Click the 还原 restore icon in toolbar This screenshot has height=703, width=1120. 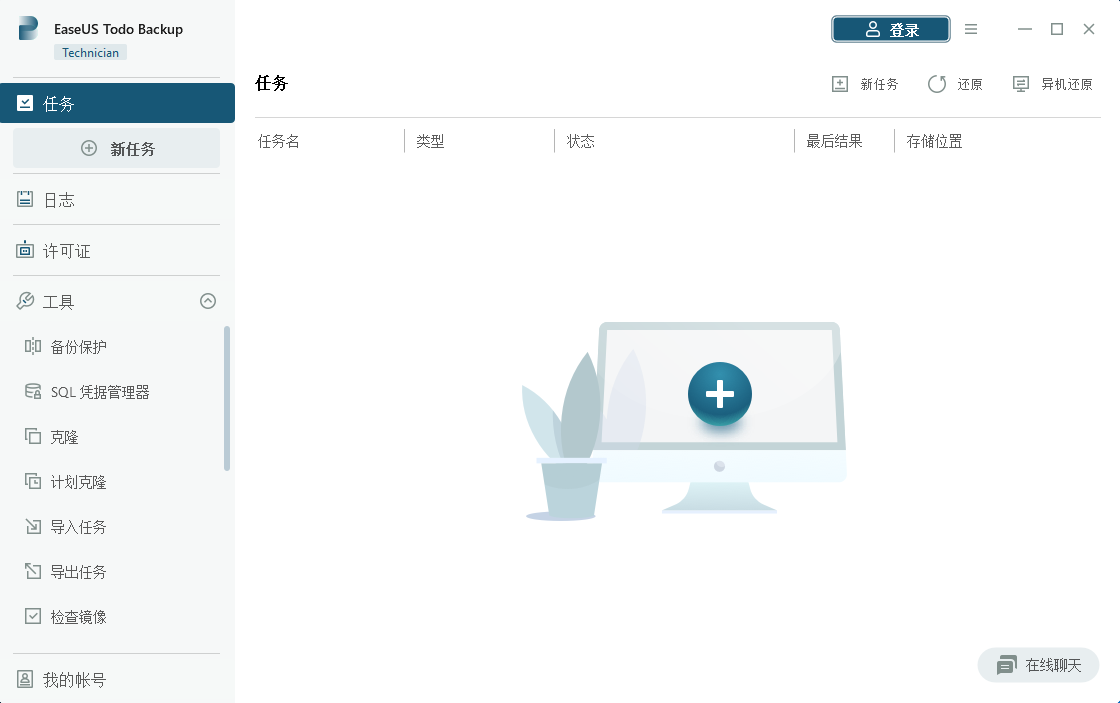point(937,84)
